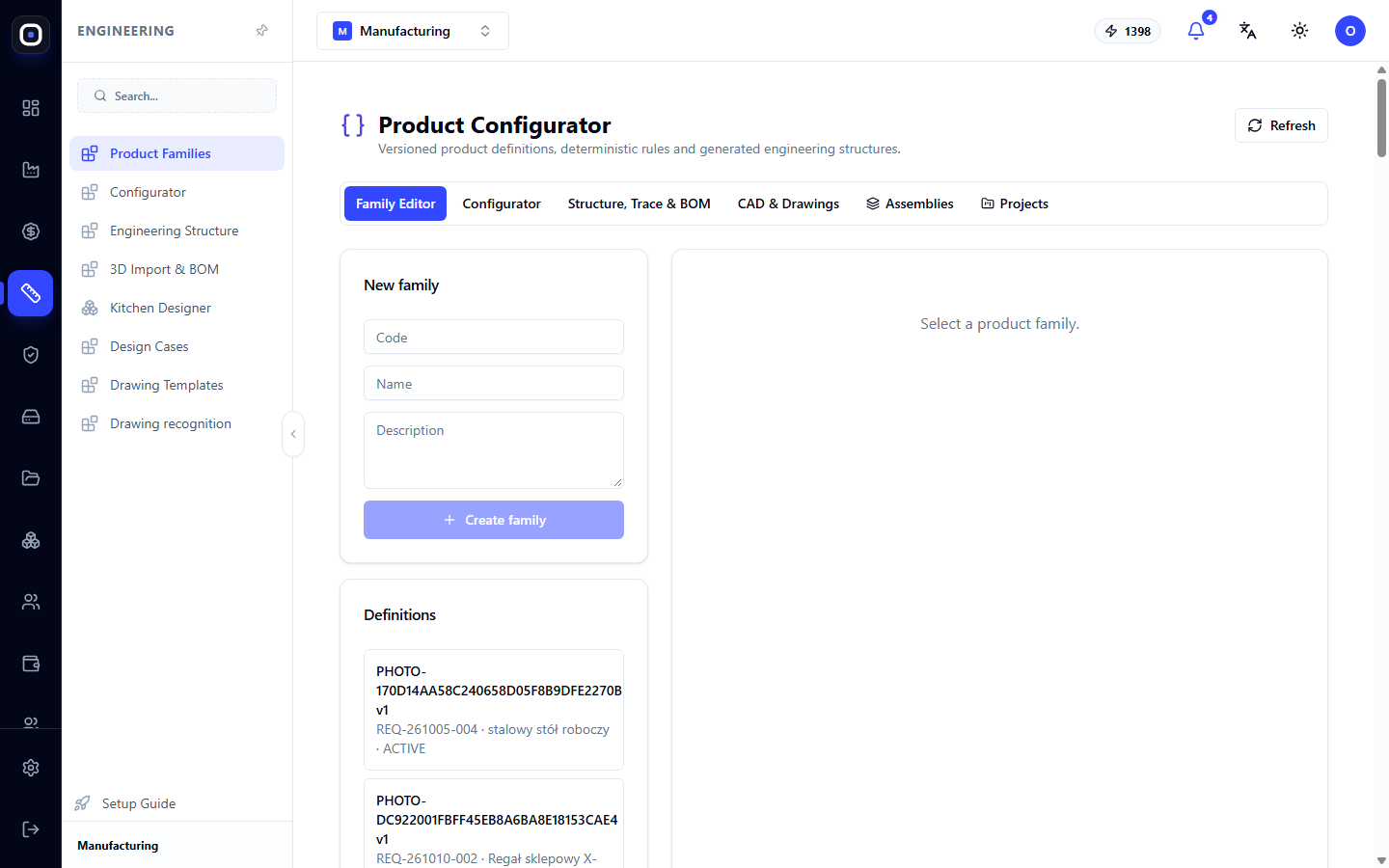Pin the Engineering sidebar
The height and width of the screenshot is (868, 1389).
261,31
